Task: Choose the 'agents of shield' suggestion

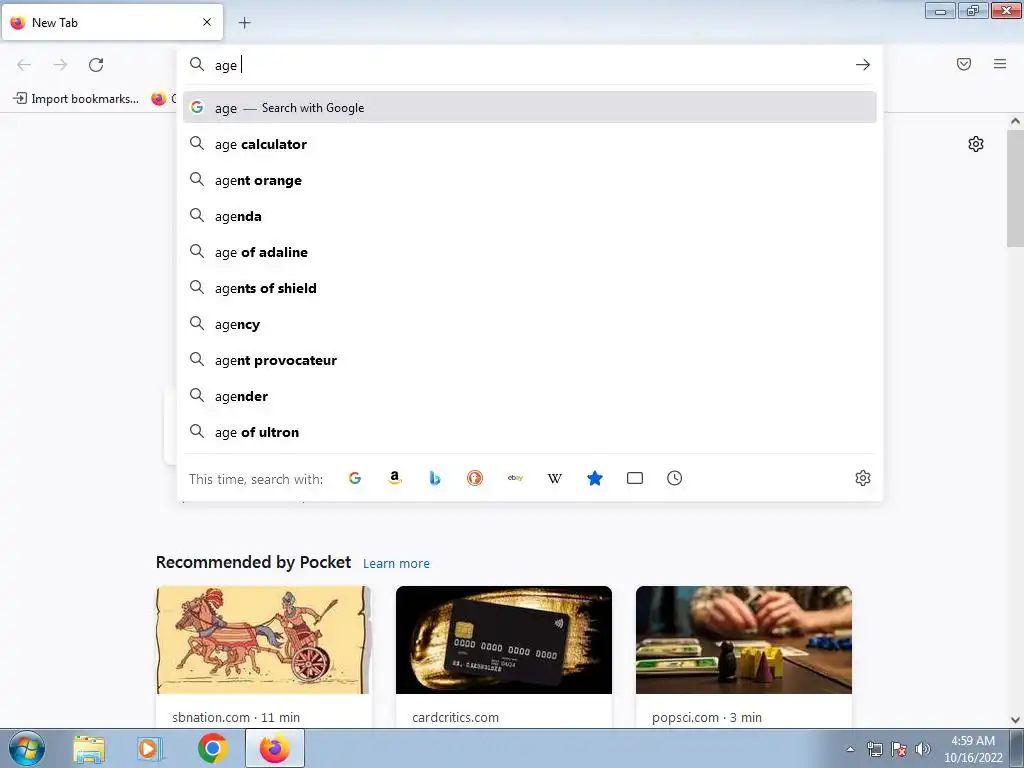Action: (530, 288)
